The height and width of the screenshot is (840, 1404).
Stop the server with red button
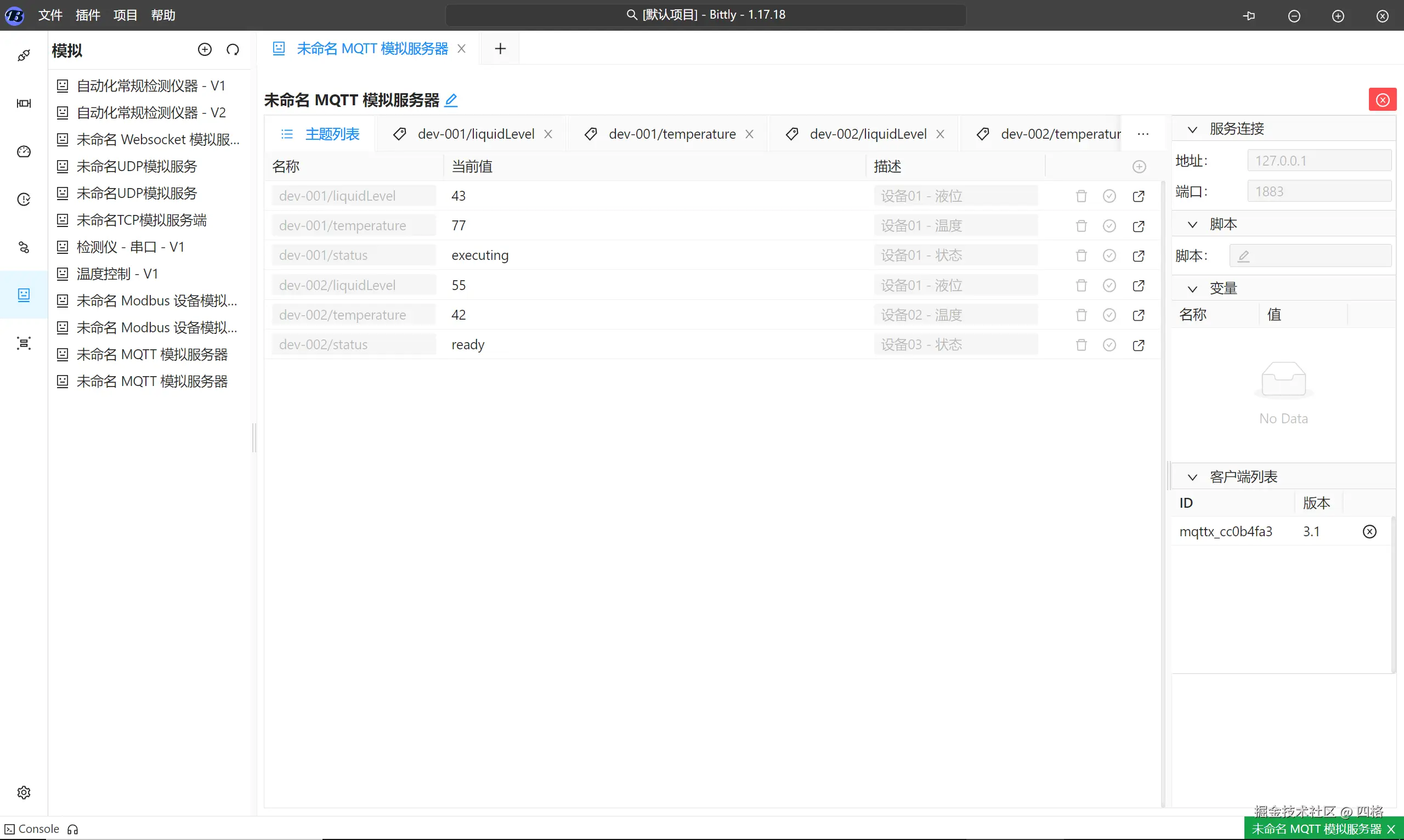click(x=1382, y=100)
